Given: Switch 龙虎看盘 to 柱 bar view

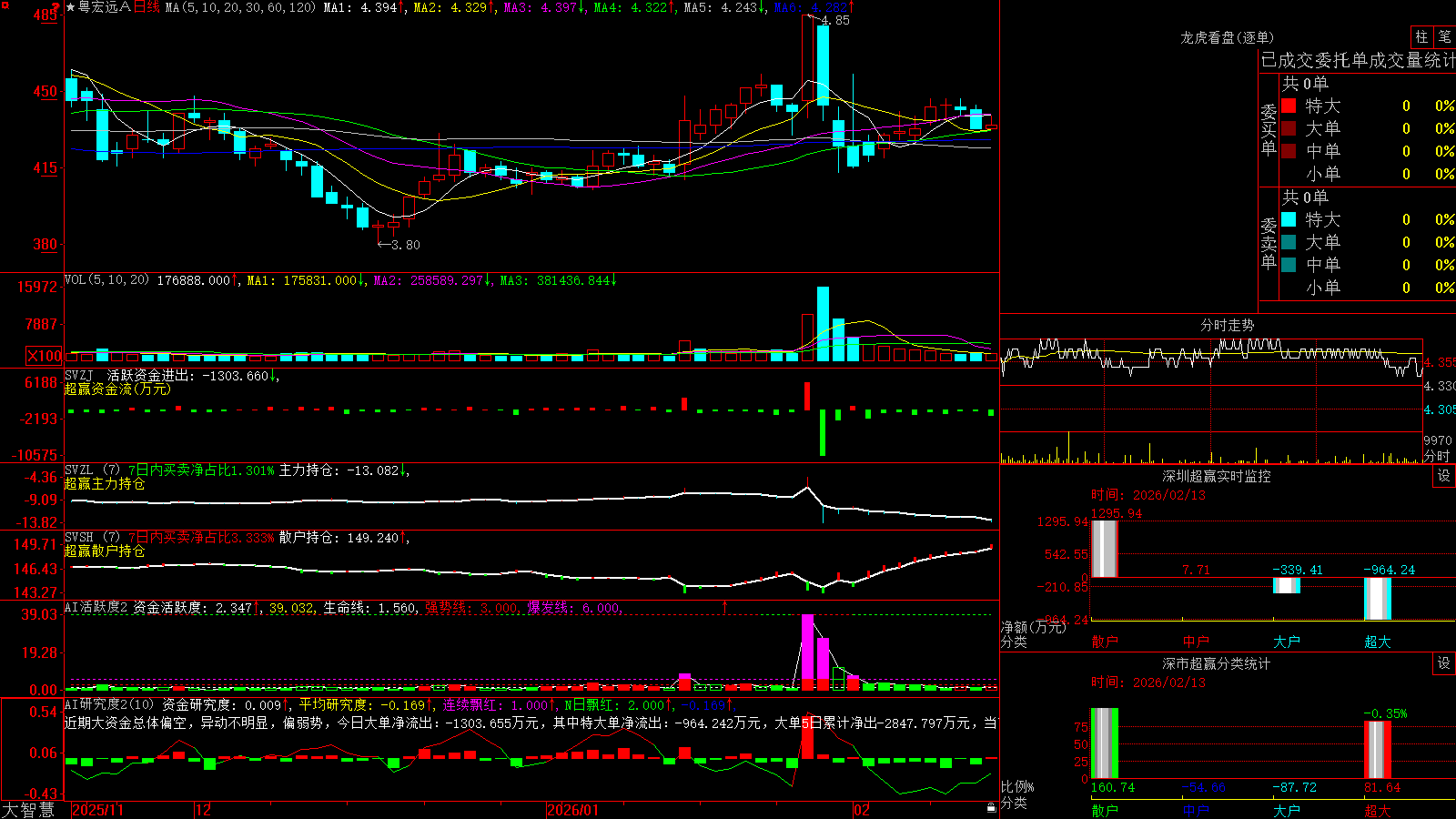Looking at the screenshot, I should pyautogui.click(x=1421, y=37).
